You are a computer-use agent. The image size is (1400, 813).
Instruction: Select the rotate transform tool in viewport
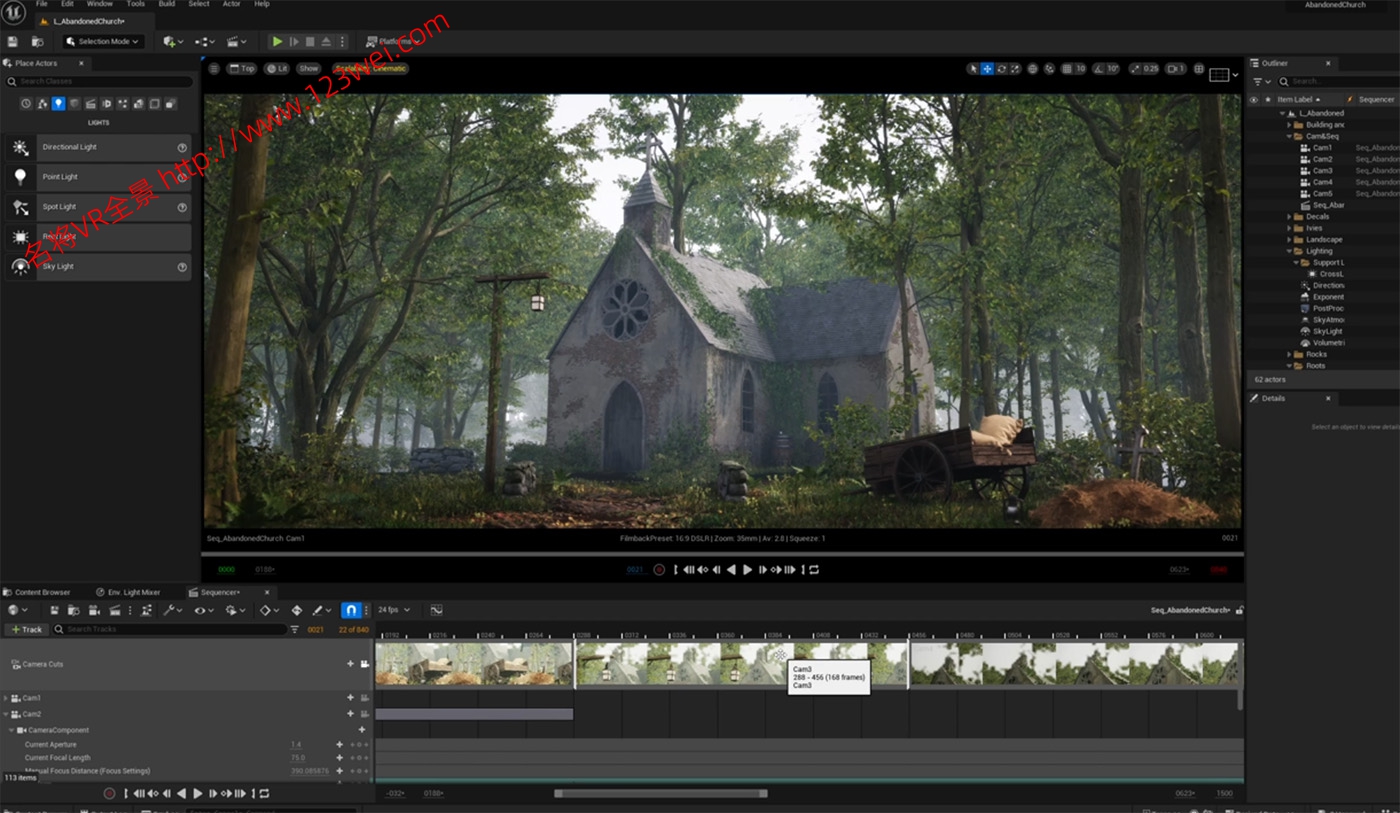(1001, 69)
